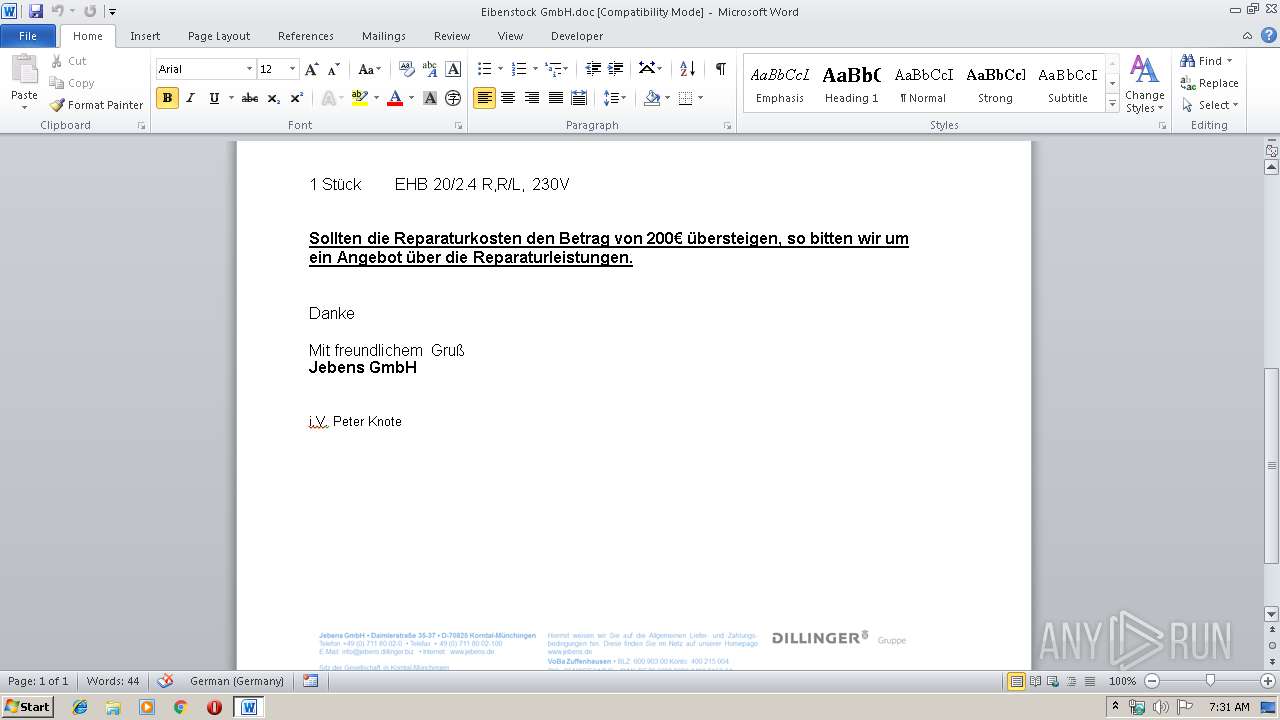Click the Paste icon
Viewport: 1280px width, 720px height.
pyautogui.click(x=24, y=70)
